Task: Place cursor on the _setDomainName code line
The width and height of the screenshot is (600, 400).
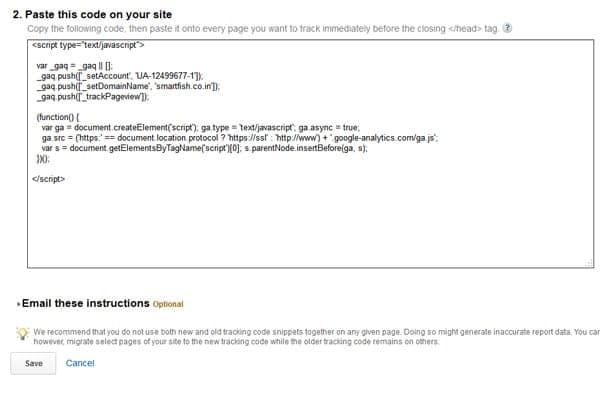Action: pos(128,86)
